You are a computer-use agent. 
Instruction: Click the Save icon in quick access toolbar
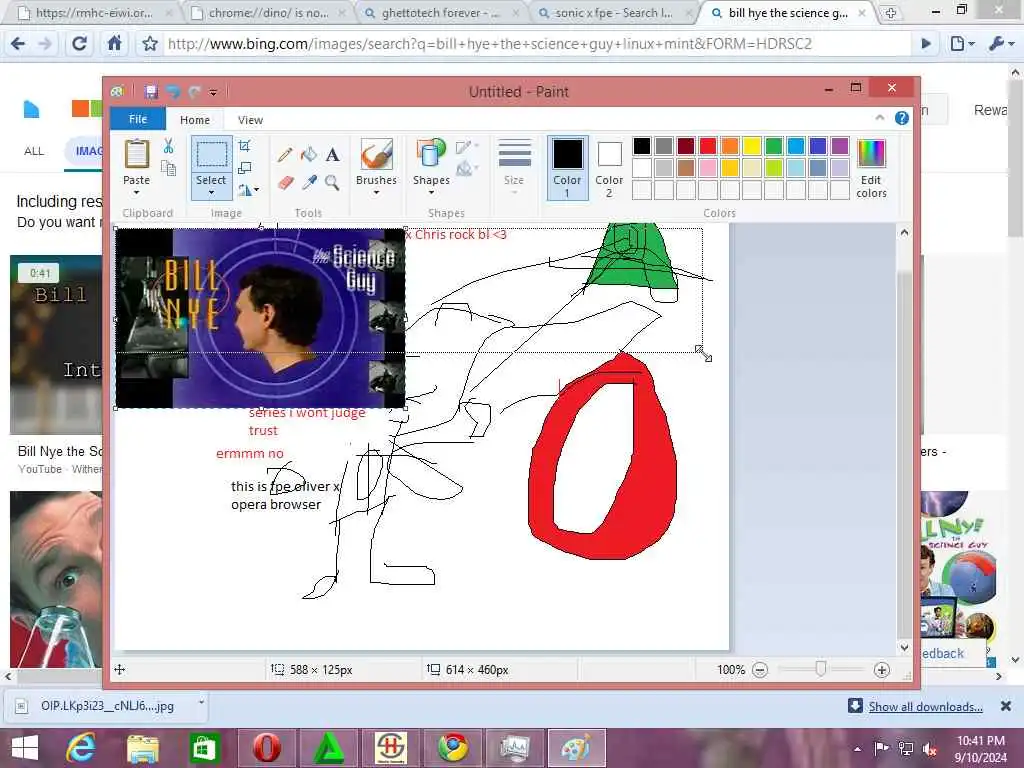pos(151,91)
